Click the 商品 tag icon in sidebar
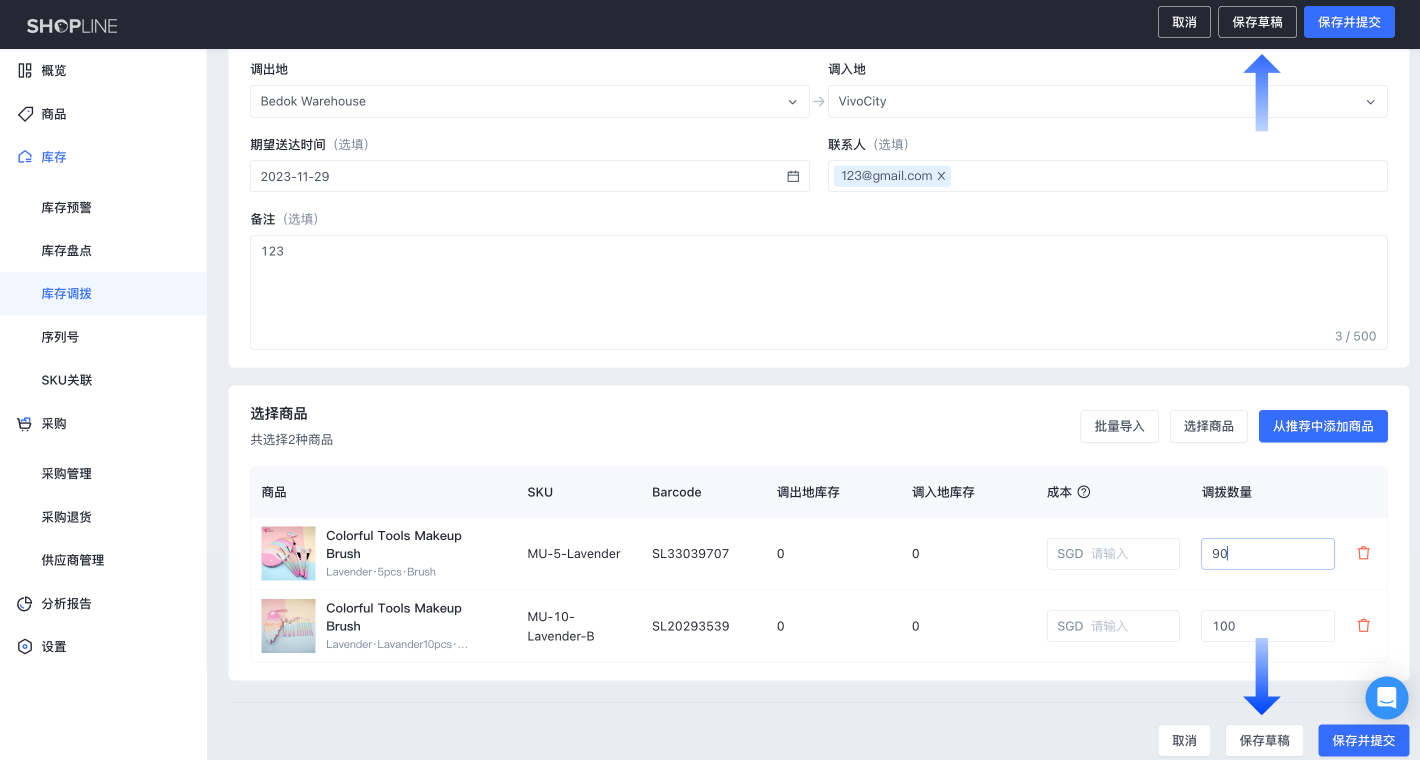The width and height of the screenshot is (1420, 760). pyautogui.click(x=25, y=114)
